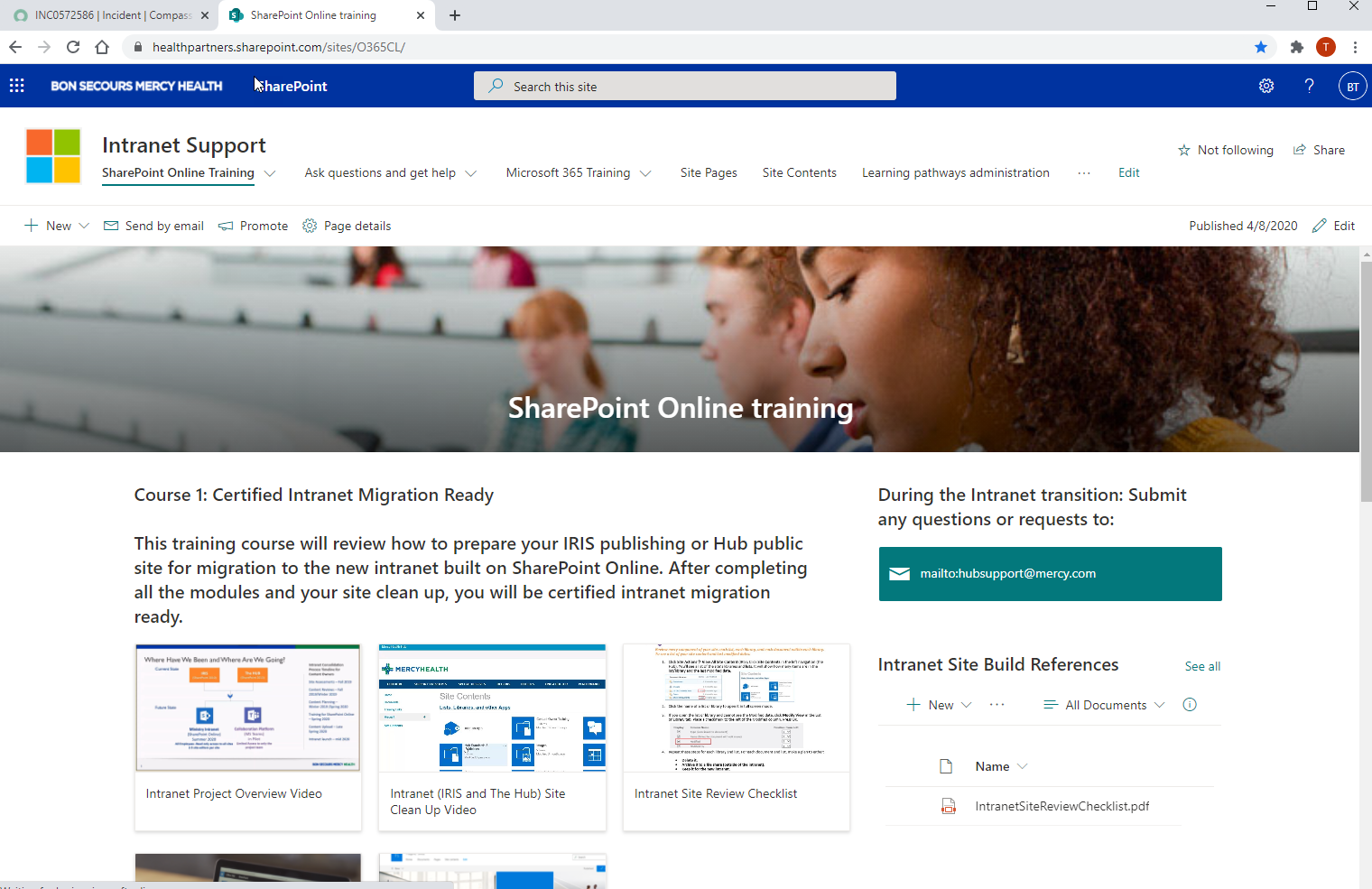Expand SharePoint Online Training nav chevron
Screen dimensions: 1372x889
pyautogui.click(x=270, y=173)
